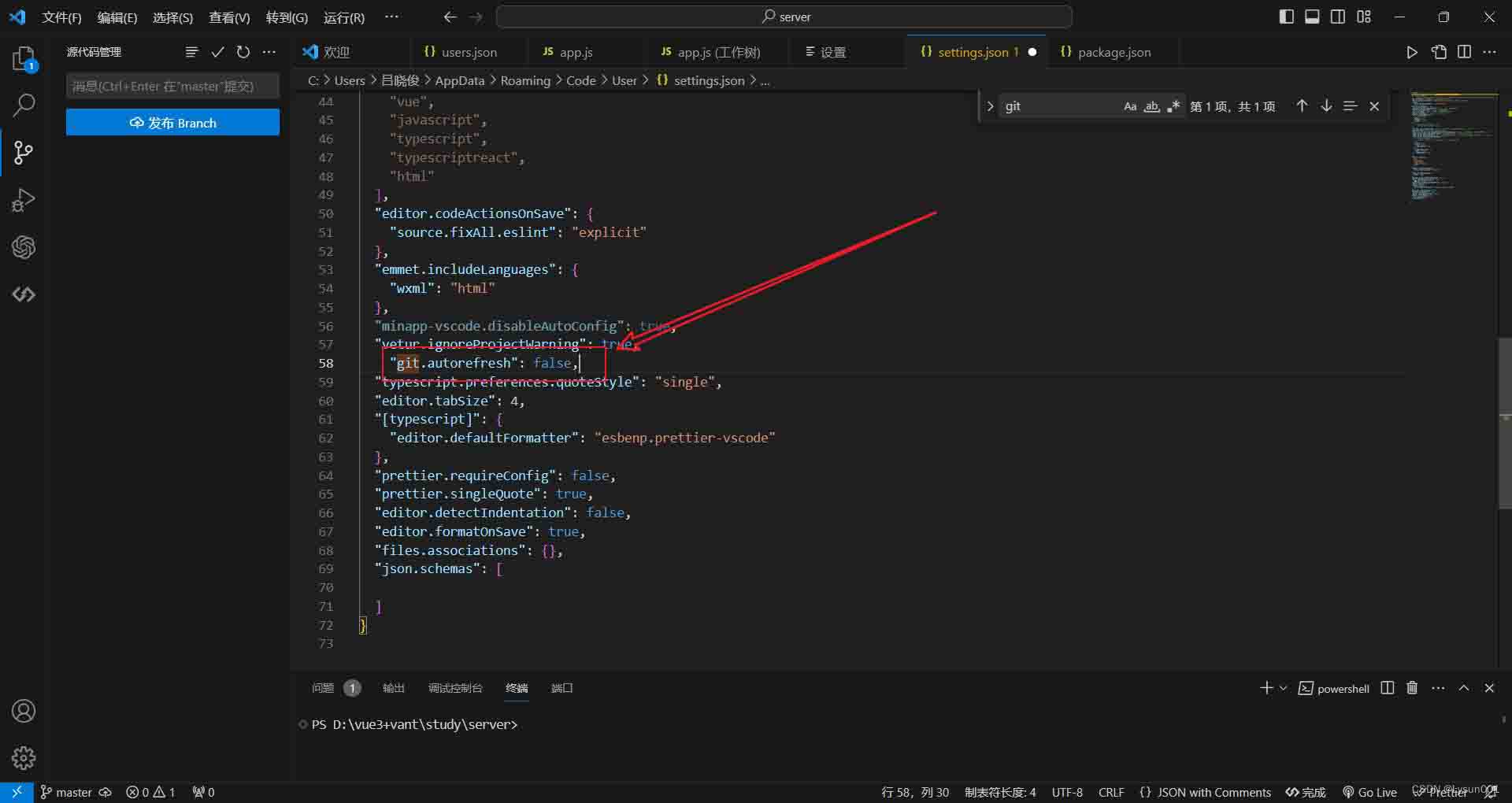Image resolution: width=1512 pixels, height=803 pixels.
Task: Refresh the source control panel
Action: [x=243, y=52]
